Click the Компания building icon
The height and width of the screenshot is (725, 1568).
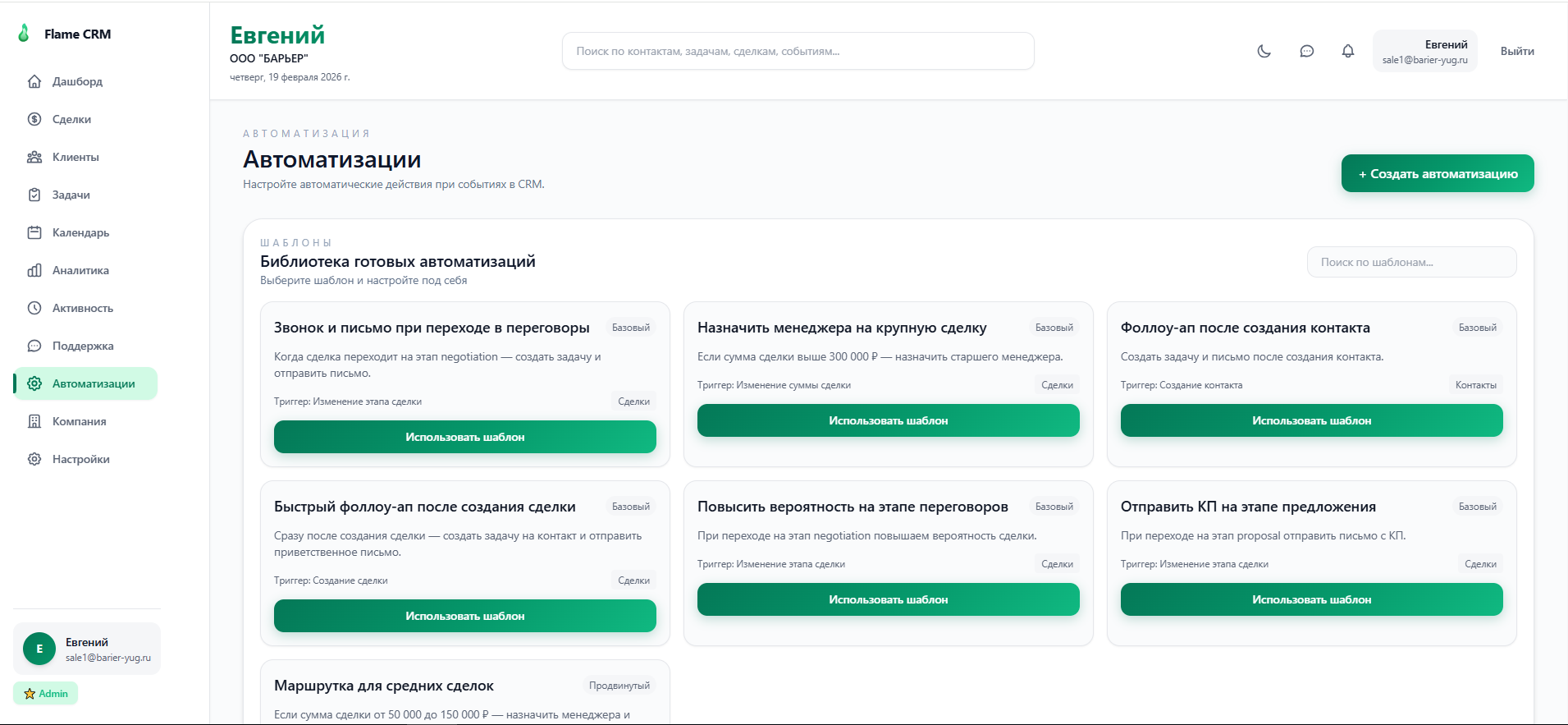click(x=34, y=421)
